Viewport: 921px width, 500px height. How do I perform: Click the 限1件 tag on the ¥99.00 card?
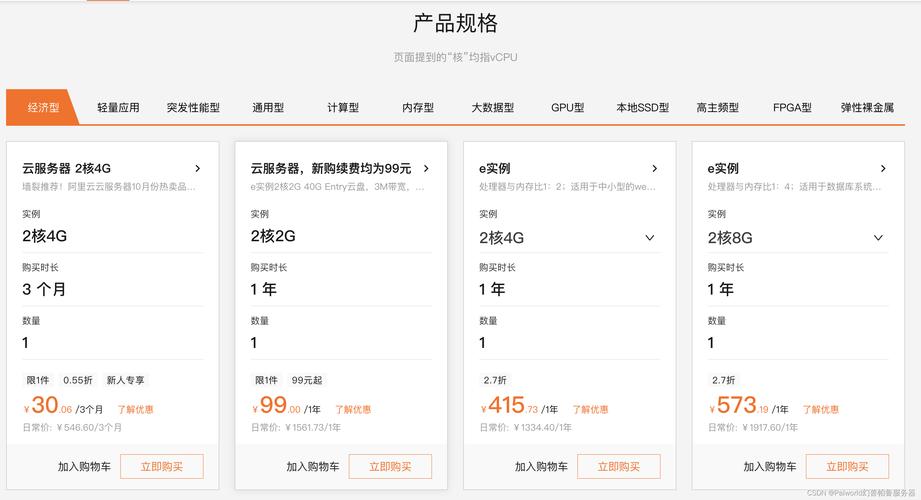266,380
